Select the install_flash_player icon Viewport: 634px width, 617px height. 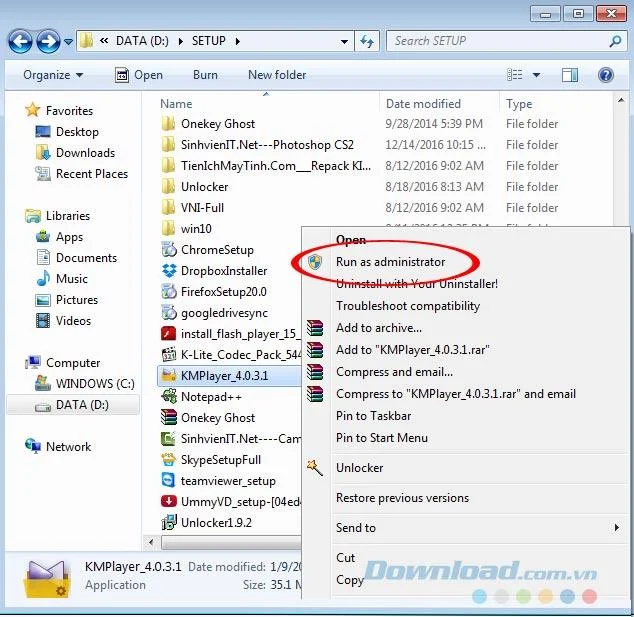click(169, 334)
